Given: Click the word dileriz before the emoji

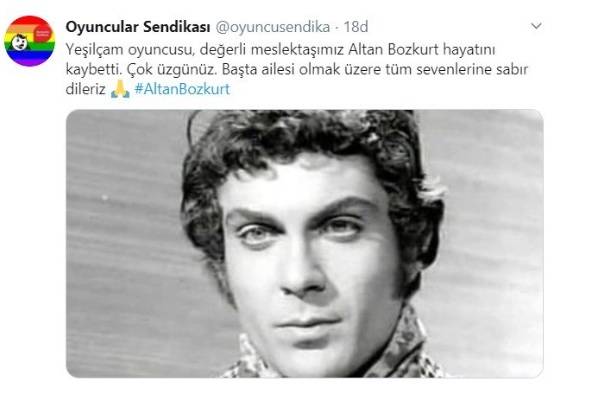Looking at the screenshot, I should pyautogui.click(x=85, y=89).
